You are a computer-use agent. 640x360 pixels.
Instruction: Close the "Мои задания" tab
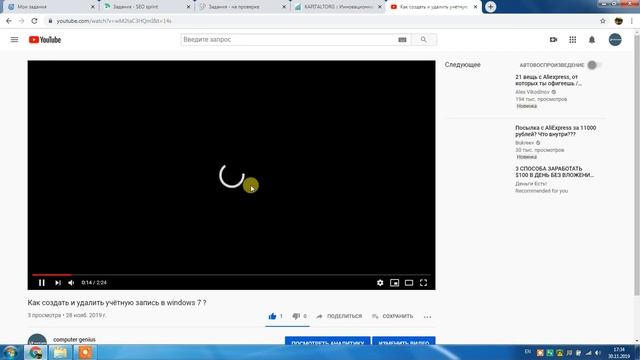[x=93, y=7]
